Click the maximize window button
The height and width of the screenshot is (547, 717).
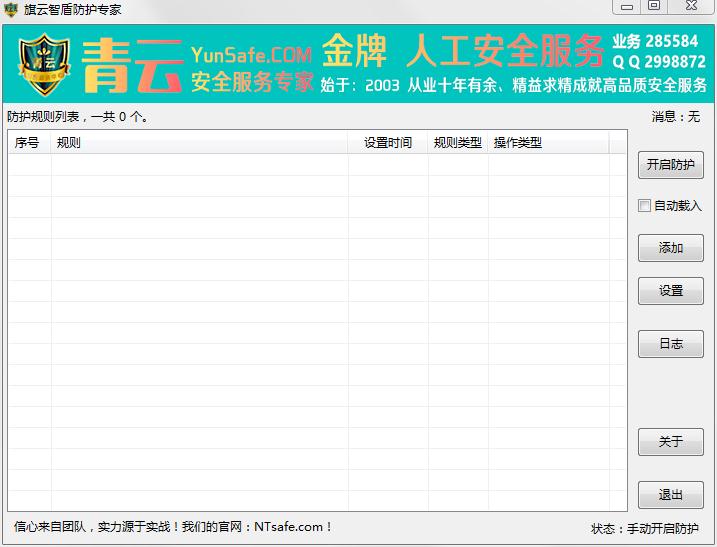[x=654, y=6]
